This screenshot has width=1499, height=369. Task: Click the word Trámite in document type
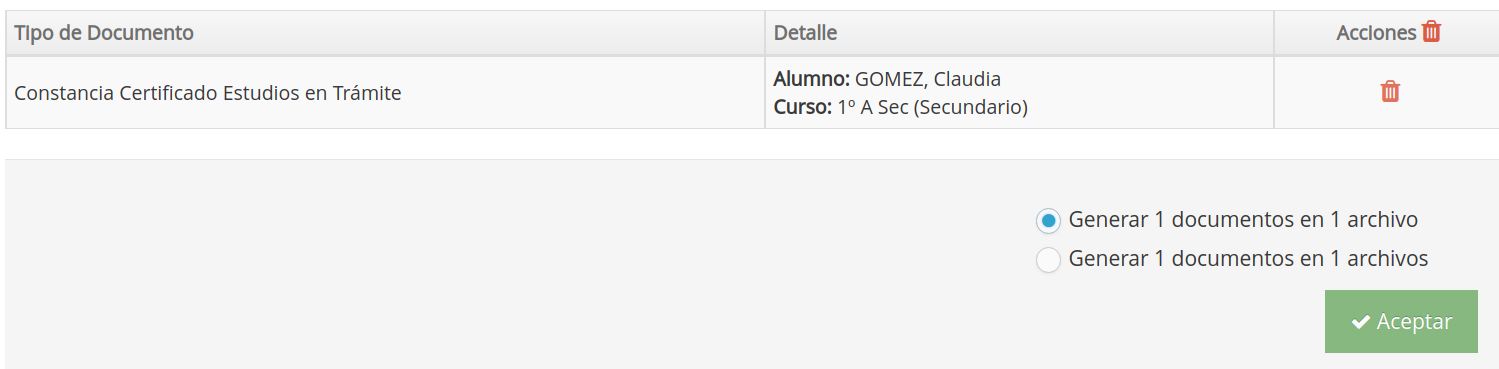[x=366, y=93]
